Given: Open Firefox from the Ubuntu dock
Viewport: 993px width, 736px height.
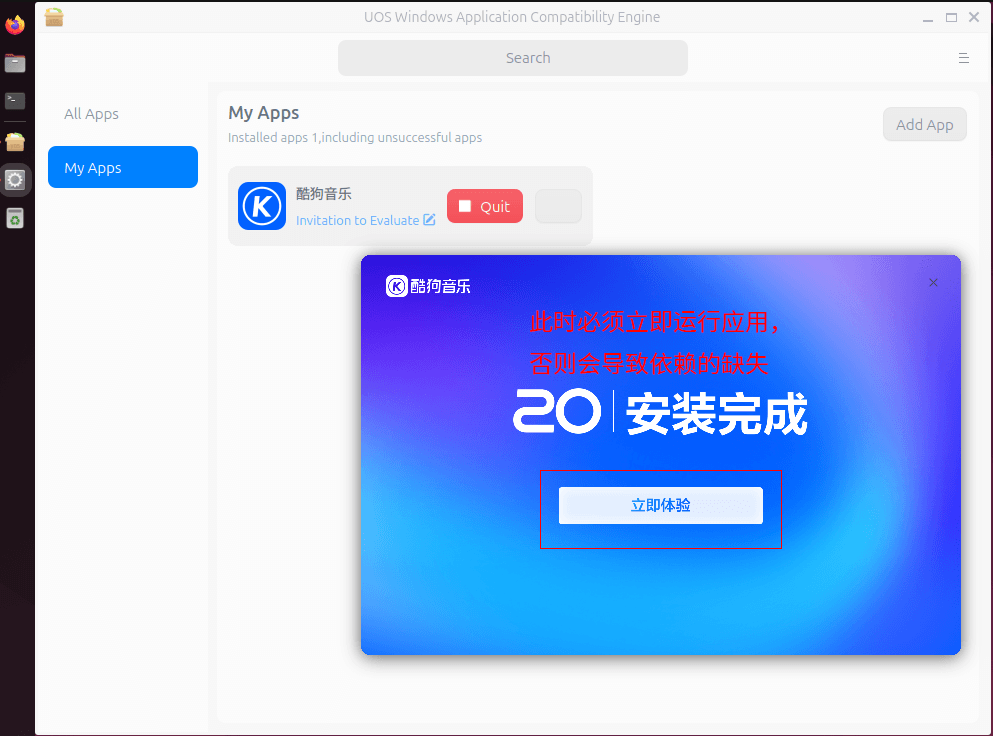Looking at the screenshot, I should point(15,25).
